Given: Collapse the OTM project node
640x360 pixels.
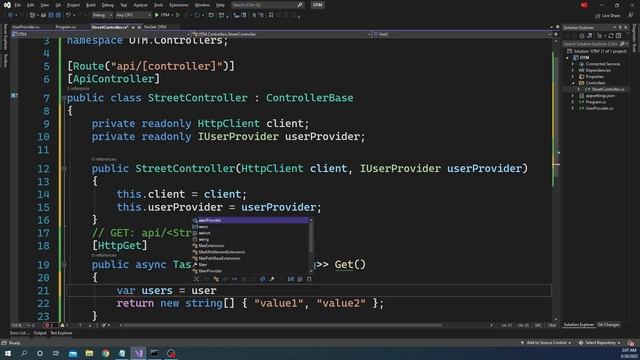Looking at the screenshot, I should coord(567,58).
